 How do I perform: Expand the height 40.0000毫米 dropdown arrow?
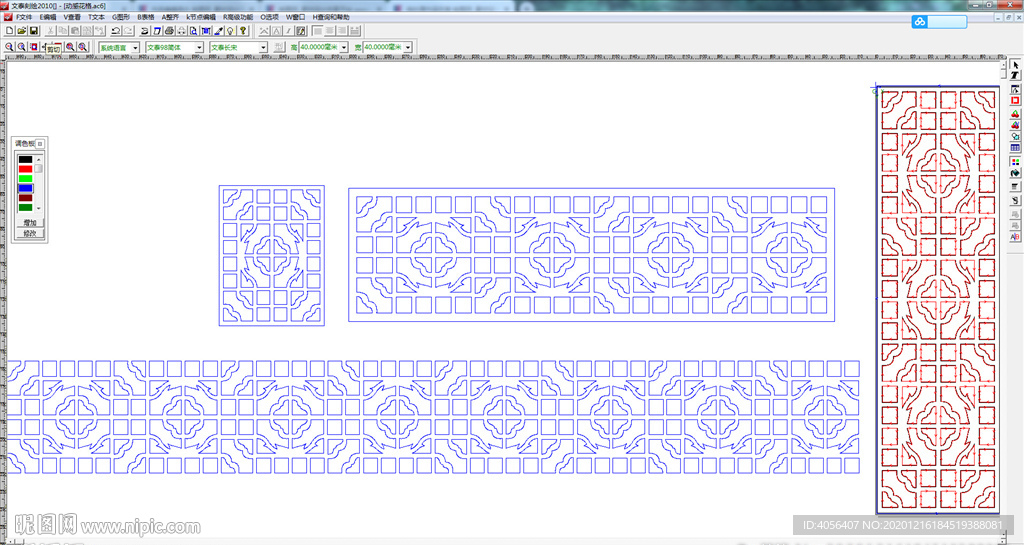[344, 48]
